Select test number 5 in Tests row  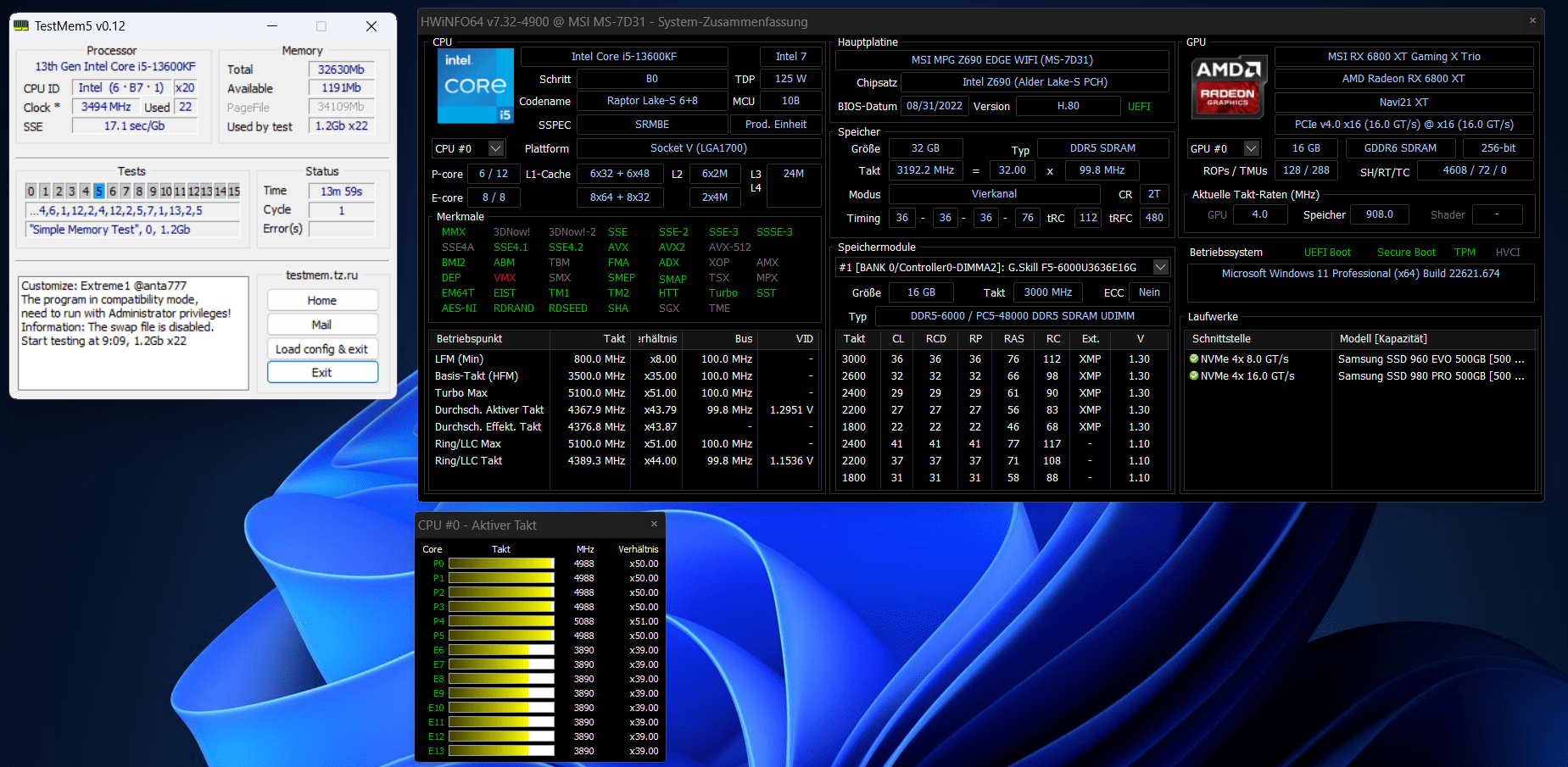tap(99, 191)
